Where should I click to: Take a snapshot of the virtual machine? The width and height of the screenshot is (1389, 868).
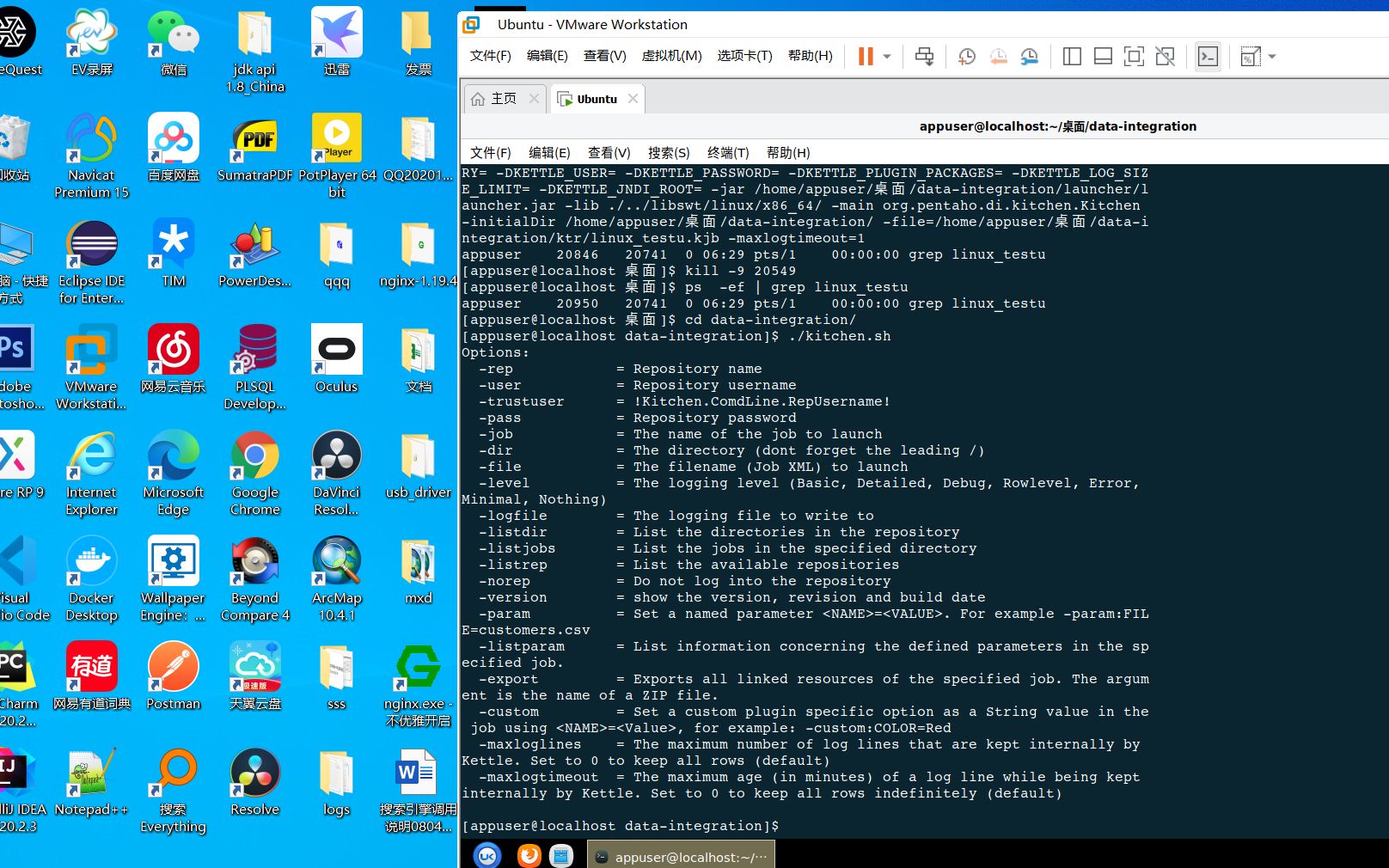(967, 57)
